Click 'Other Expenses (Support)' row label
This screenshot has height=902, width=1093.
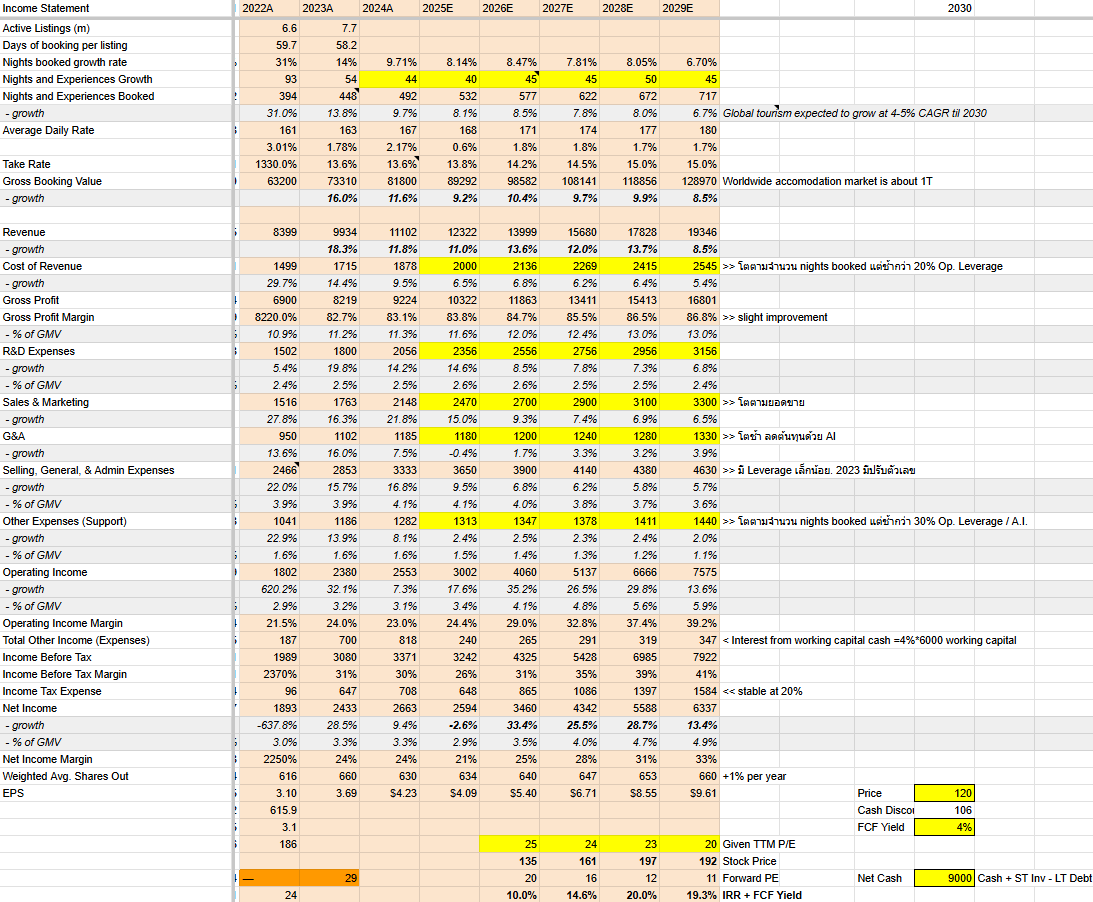coord(64,521)
